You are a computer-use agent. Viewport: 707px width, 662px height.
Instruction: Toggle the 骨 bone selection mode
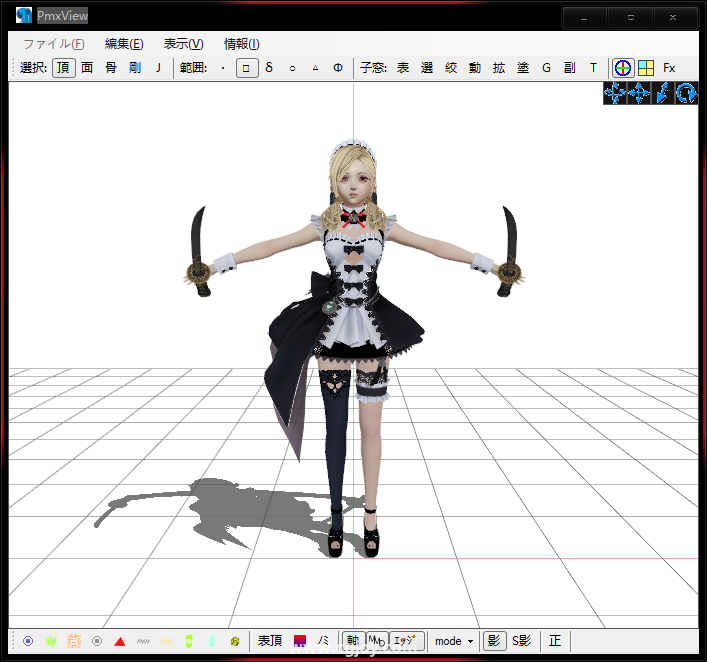coord(111,68)
